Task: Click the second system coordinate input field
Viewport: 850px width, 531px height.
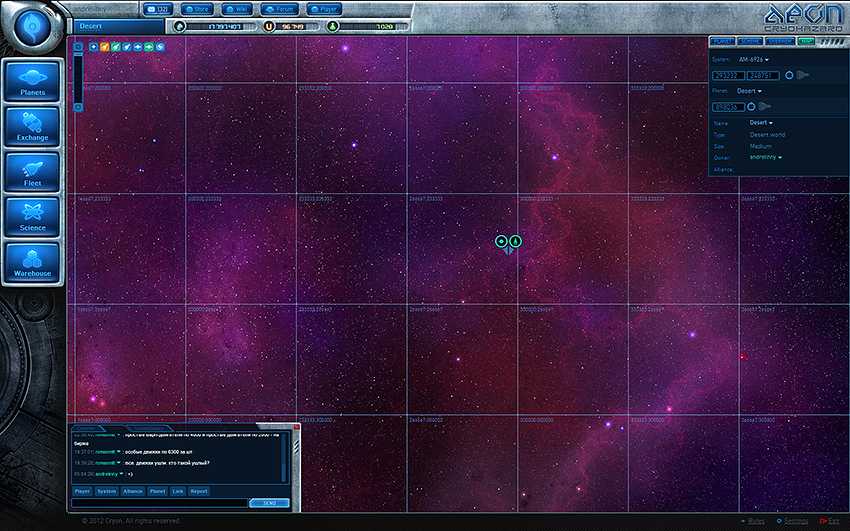Action: click(763, 75)
